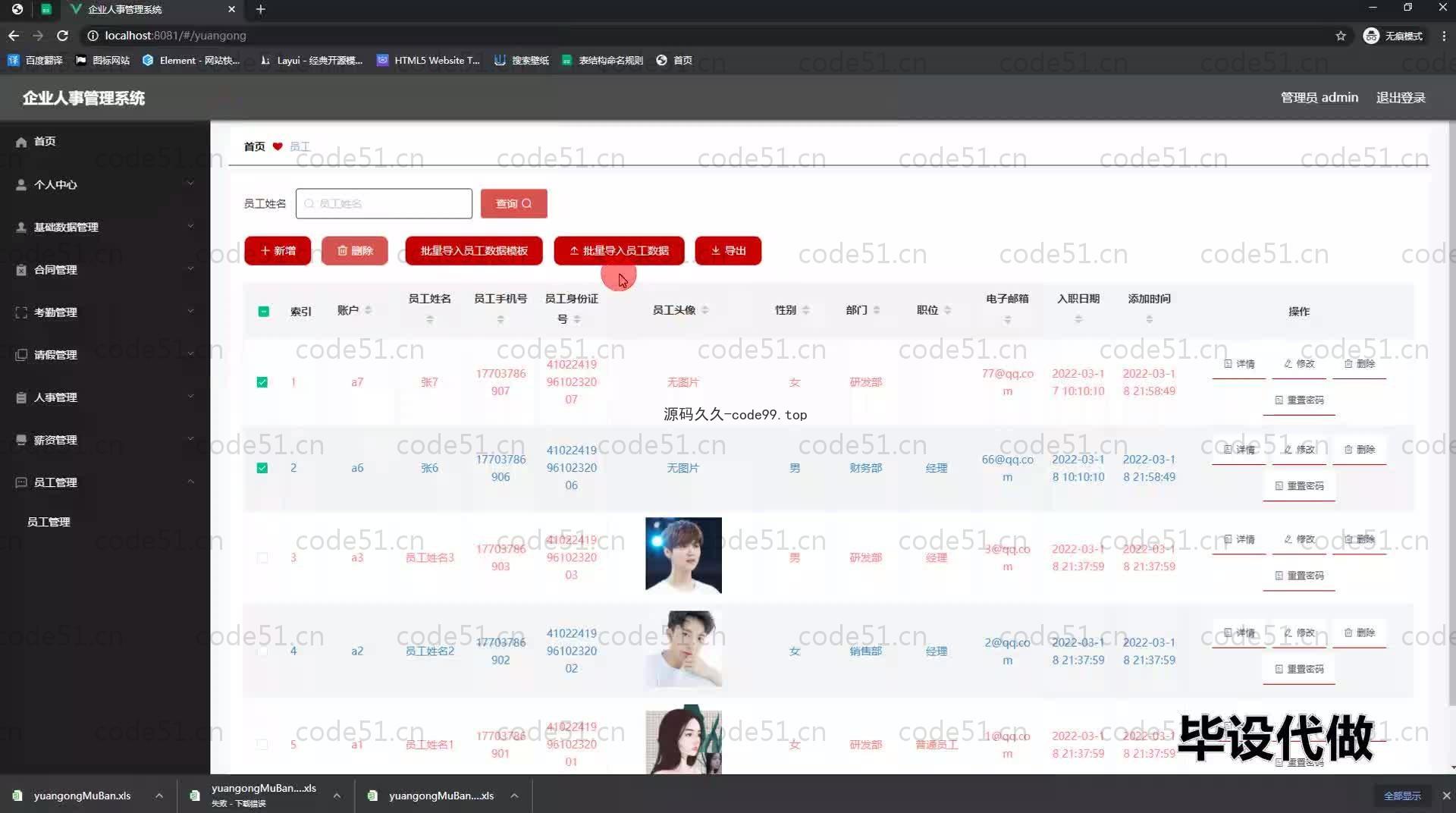
Task: Open the HTML5 Website bookmark
Action: 428,60
